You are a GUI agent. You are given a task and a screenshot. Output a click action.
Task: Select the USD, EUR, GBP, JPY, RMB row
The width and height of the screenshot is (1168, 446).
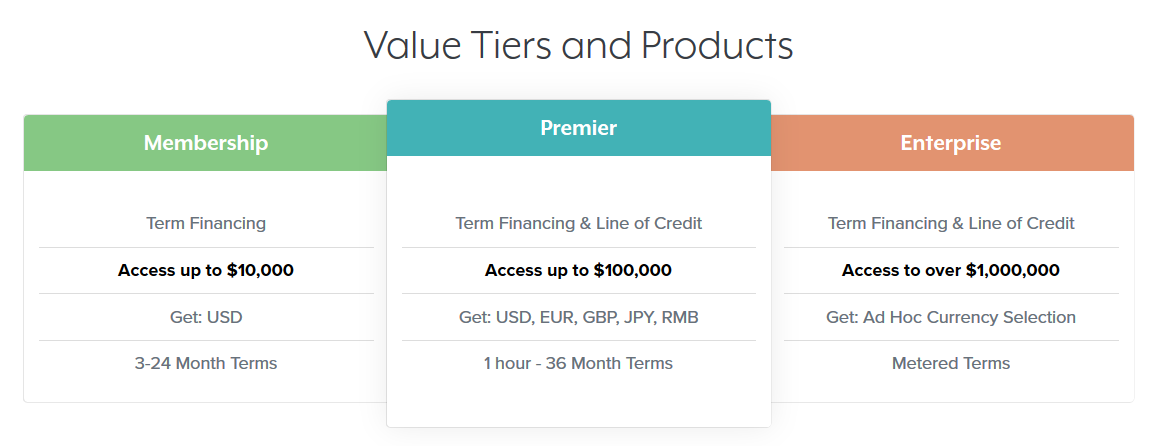579,317
